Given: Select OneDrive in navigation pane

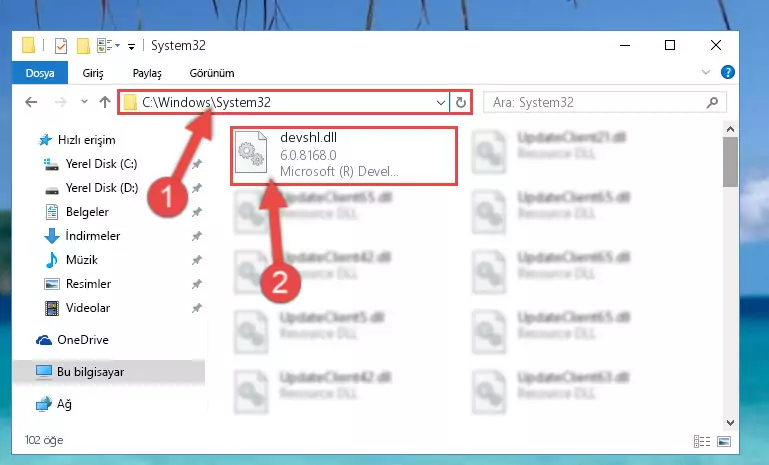Looking at the screenshot, I should point(72,339).
